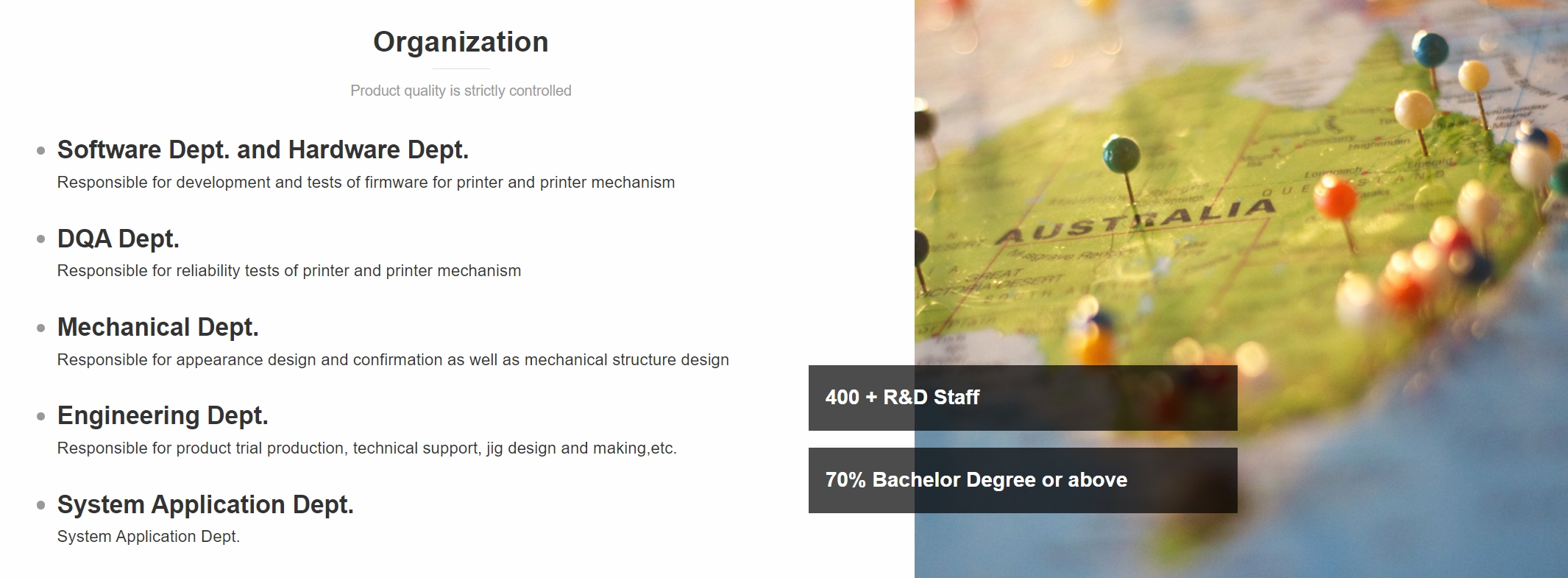Click the bullet beside Mechanical Dept.
Viewport: 1568px width, 578px height.
click(x=41, y=328)
